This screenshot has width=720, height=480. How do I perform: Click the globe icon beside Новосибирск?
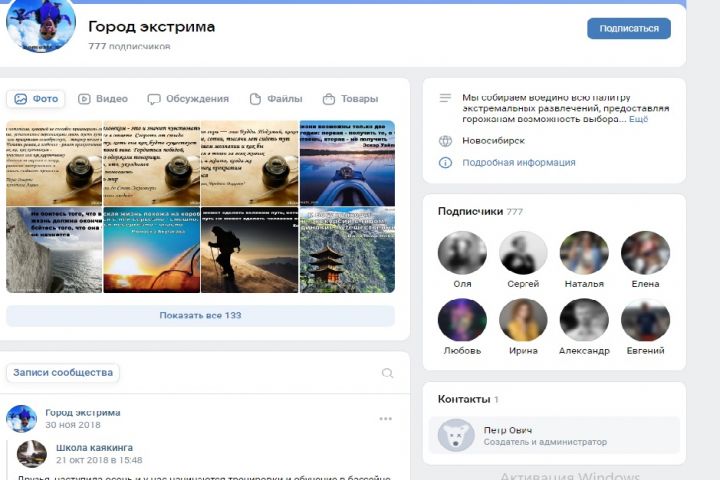[445, 141]
